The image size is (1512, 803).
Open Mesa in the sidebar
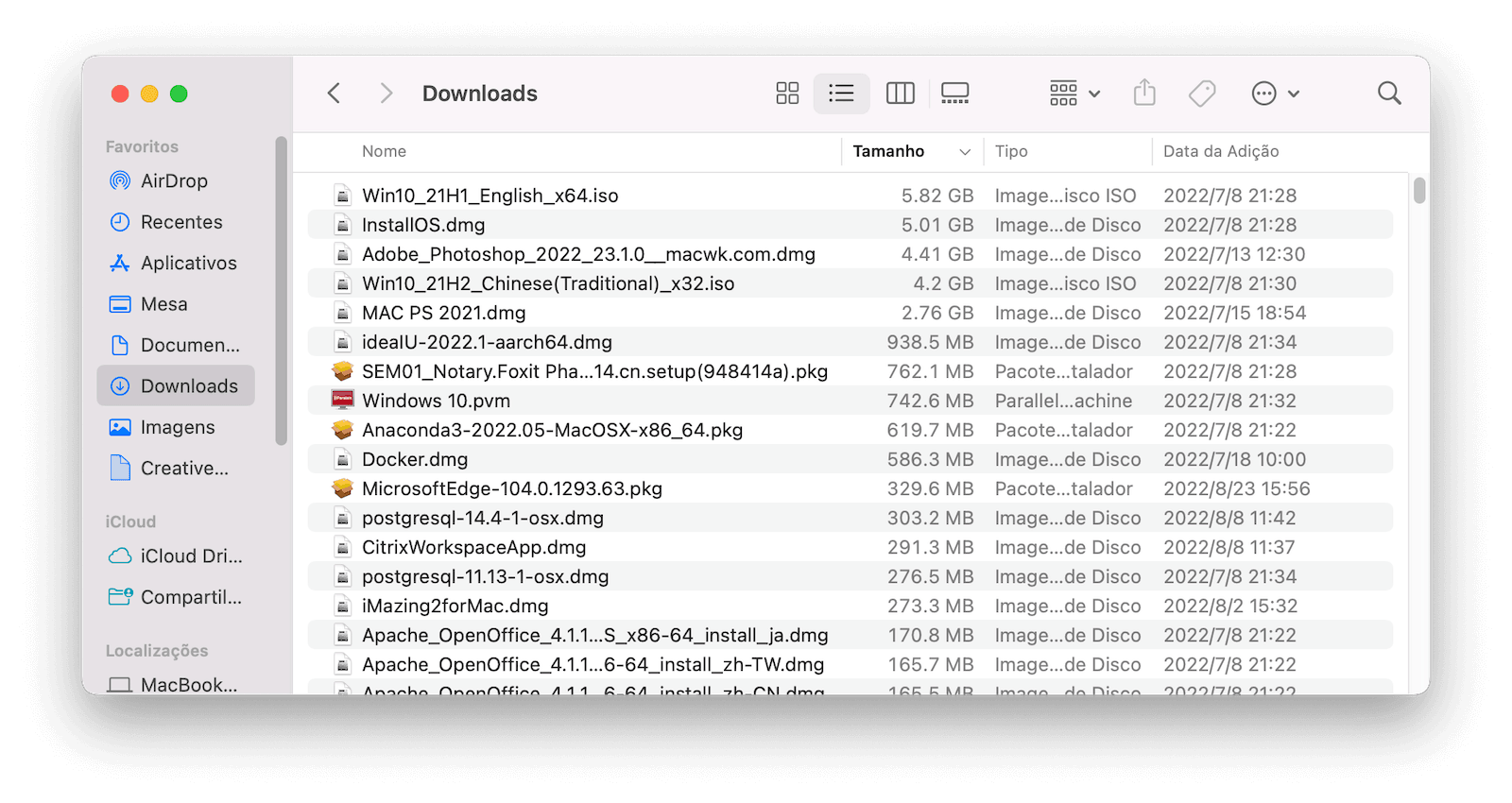point(176,304)
